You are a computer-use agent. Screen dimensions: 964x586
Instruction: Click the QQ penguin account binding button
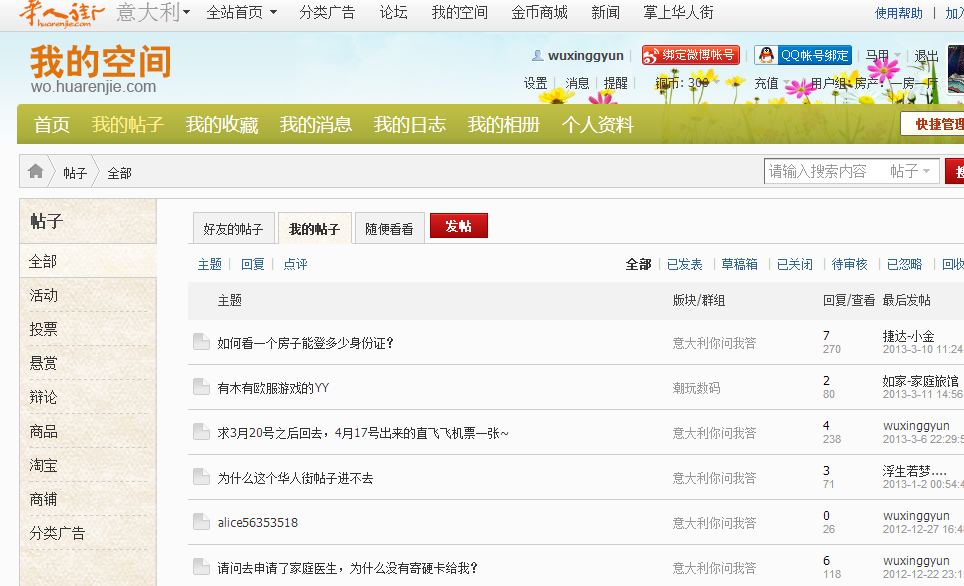(x=803, y=55)
